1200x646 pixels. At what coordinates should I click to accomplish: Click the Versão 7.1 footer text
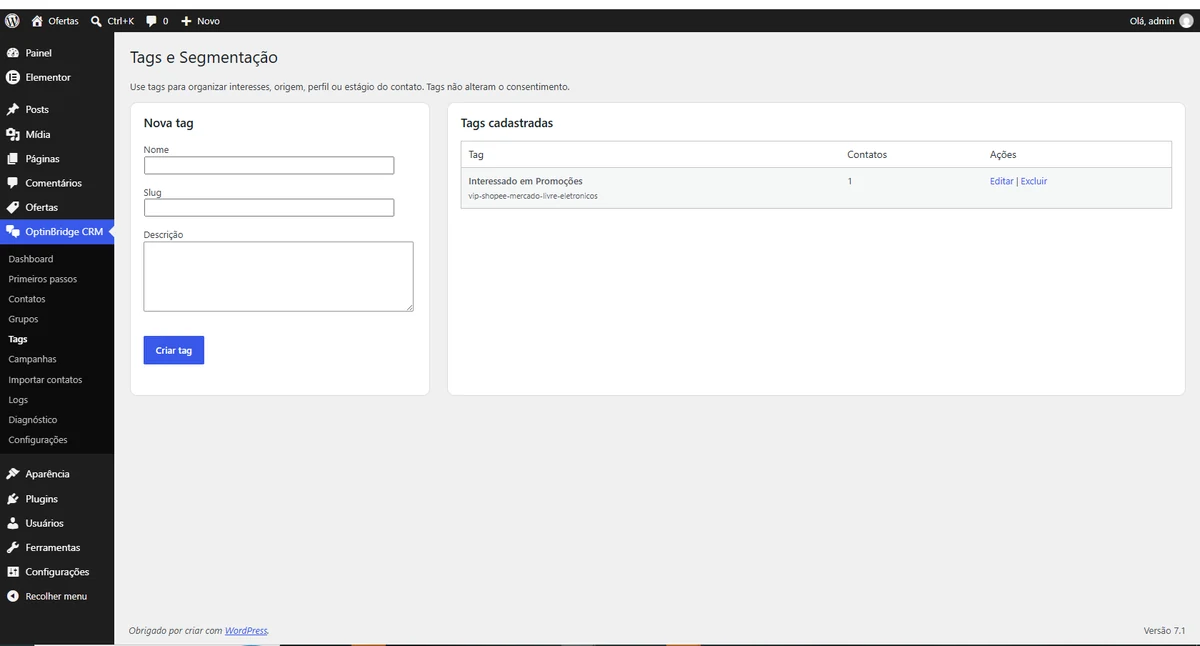click(1164, 631)
